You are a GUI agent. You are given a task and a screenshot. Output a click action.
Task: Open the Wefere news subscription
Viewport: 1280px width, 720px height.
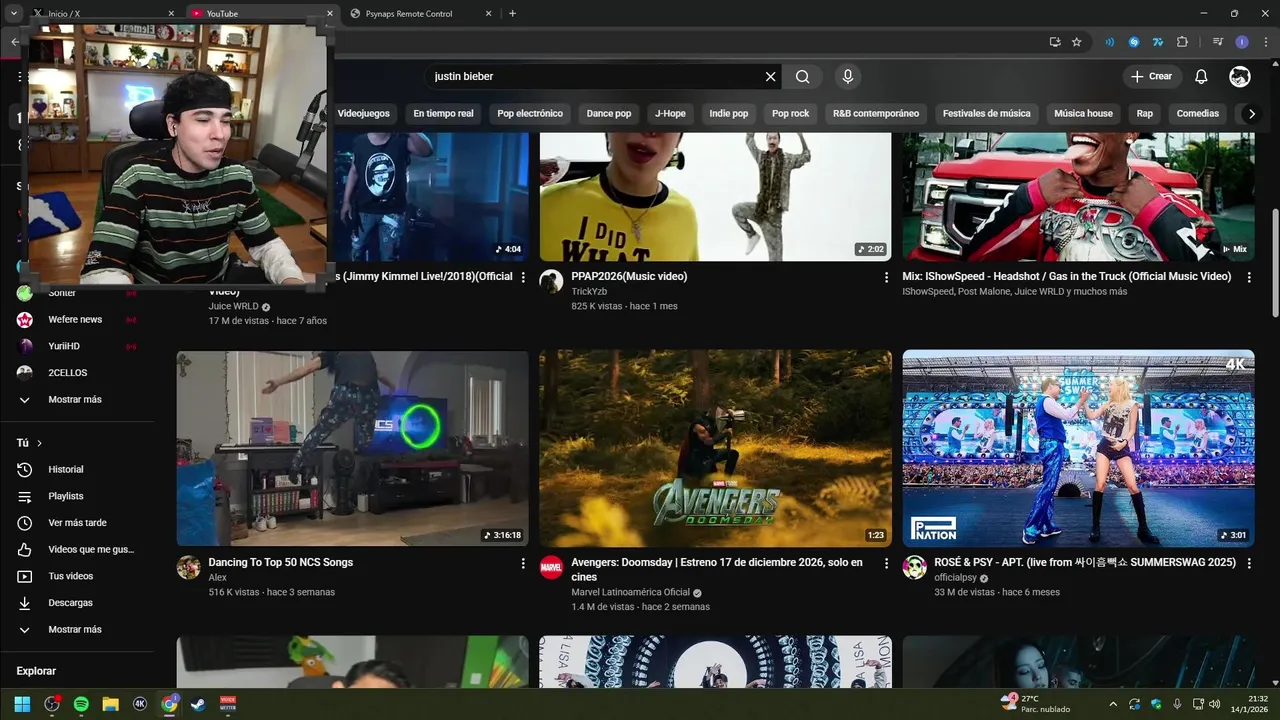(76, 320)
